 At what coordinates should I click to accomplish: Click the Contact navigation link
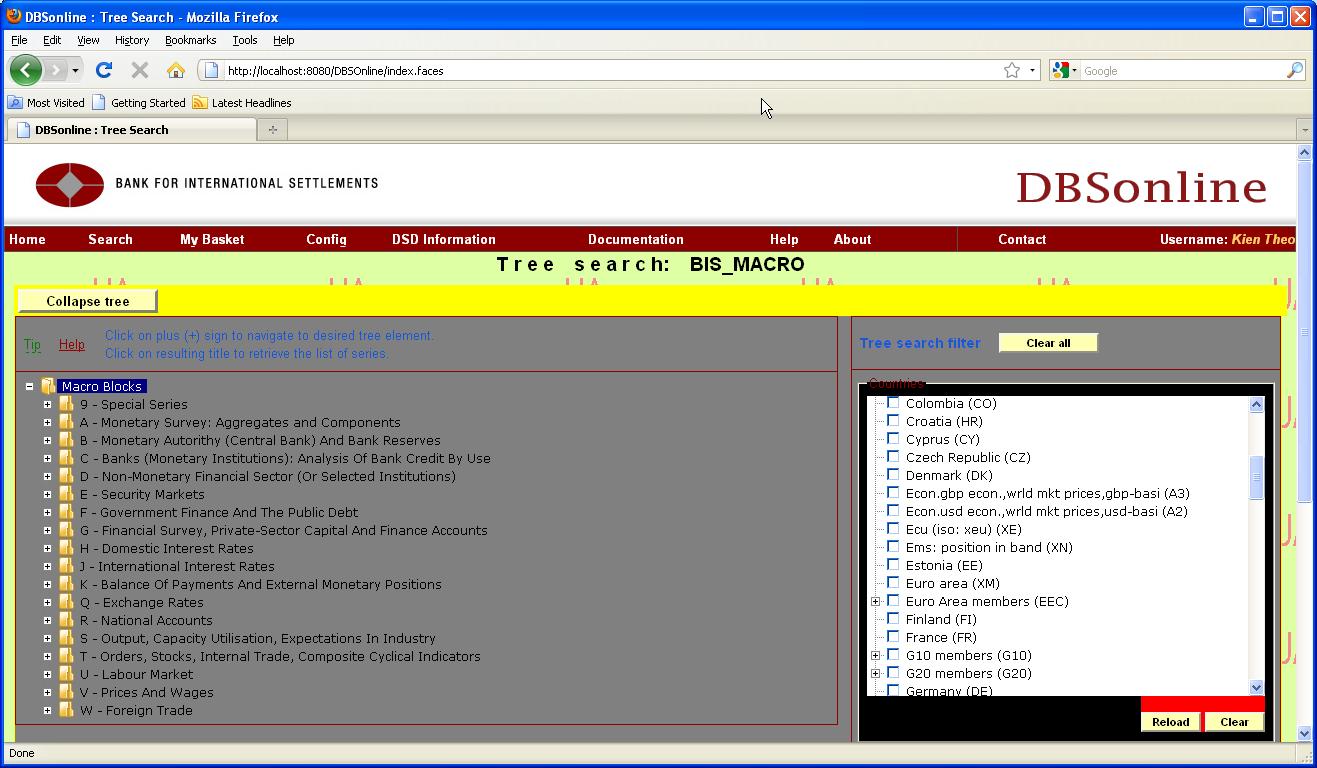point(1022,239)
